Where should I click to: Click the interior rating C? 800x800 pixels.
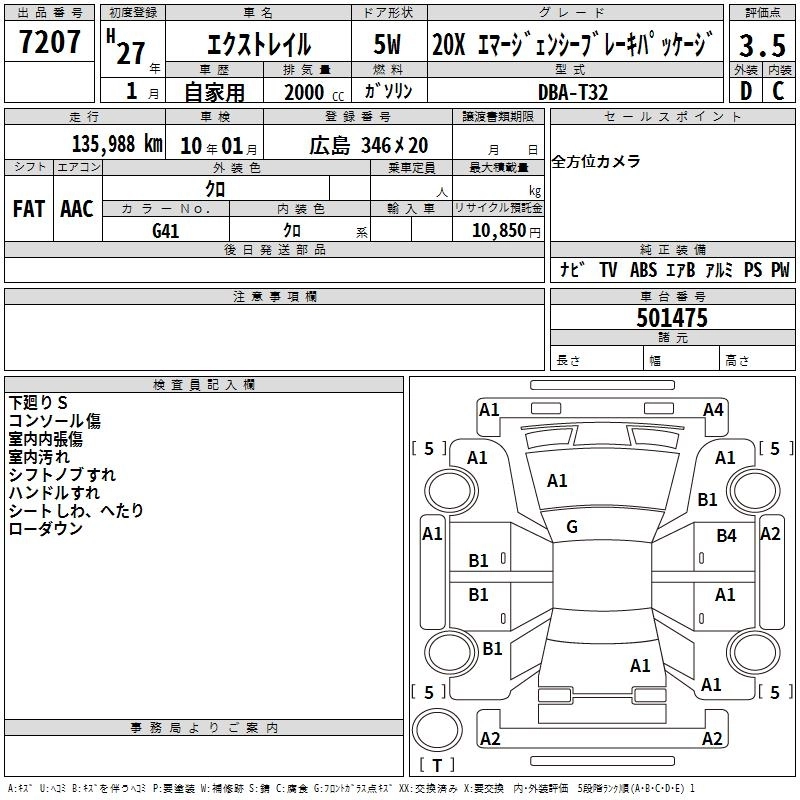pyautogui.click(x=779, y=91)
